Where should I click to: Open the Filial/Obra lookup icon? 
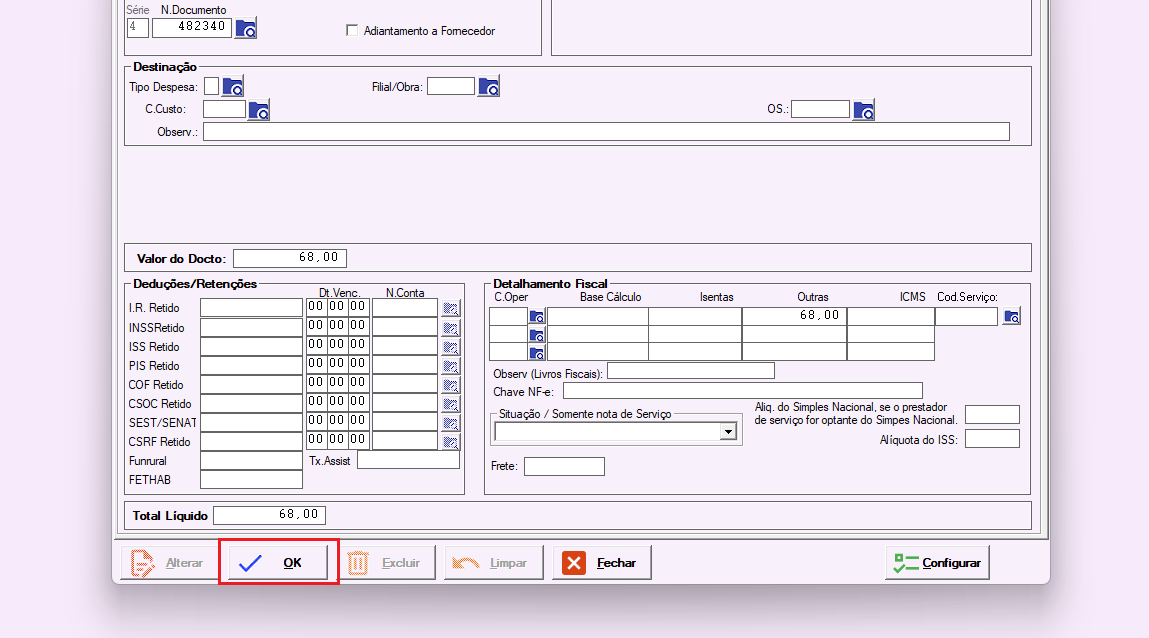click(x=489, y=86)
